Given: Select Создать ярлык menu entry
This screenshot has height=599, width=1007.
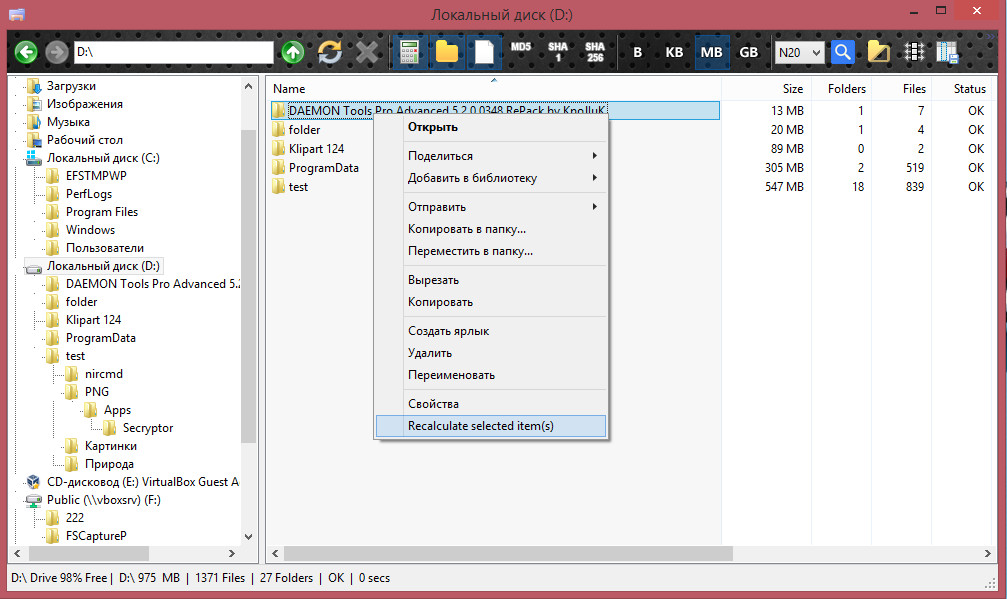Looking at the screenshot, I should 491,331.
